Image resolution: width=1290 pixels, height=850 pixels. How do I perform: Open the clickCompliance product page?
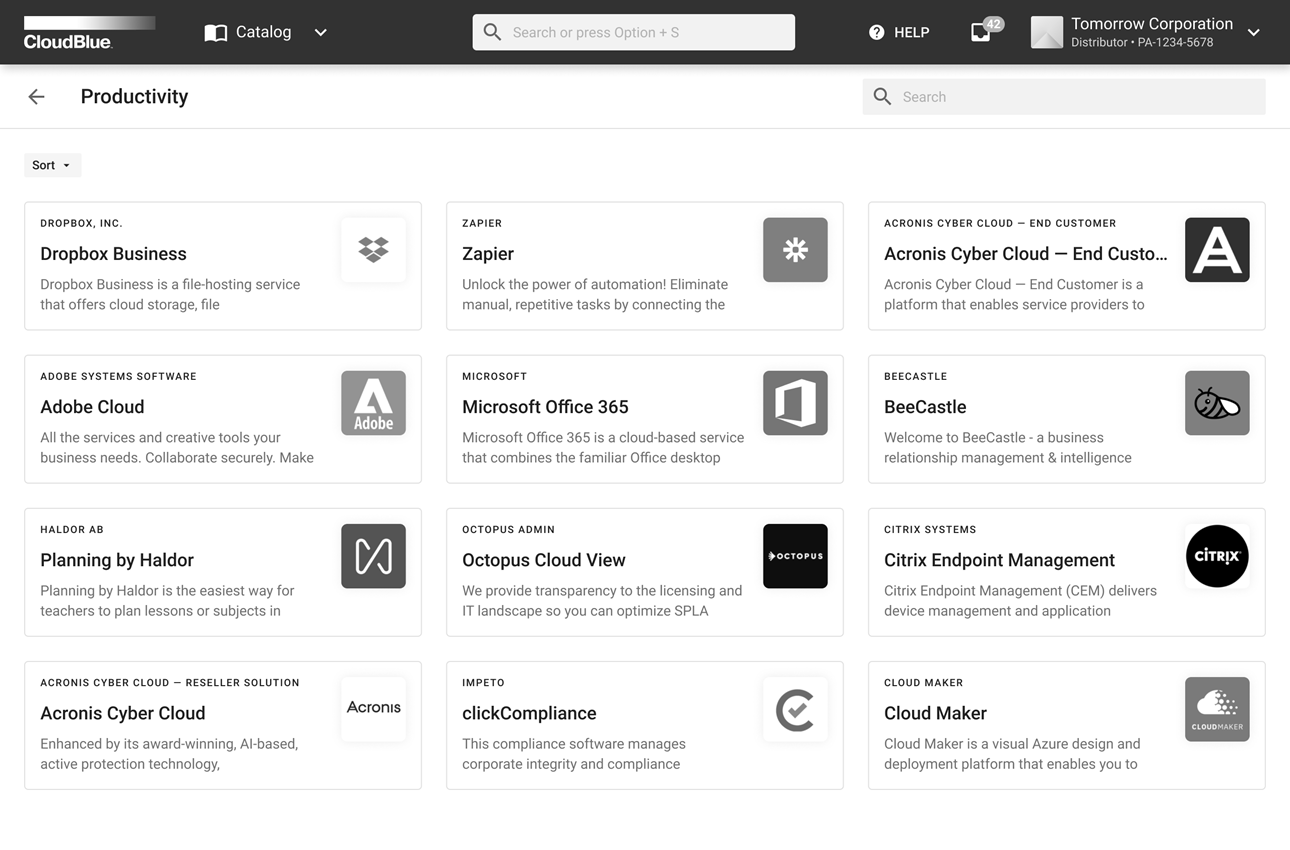644,725
